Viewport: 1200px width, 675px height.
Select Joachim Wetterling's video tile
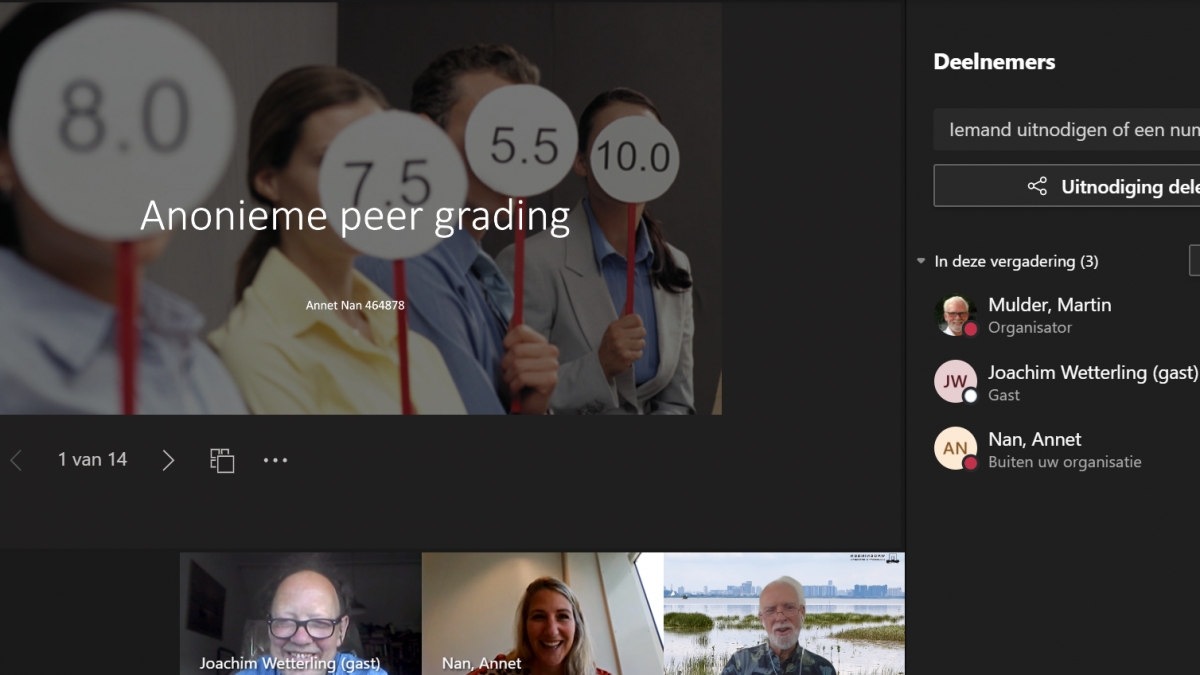(x=300, y=614)
